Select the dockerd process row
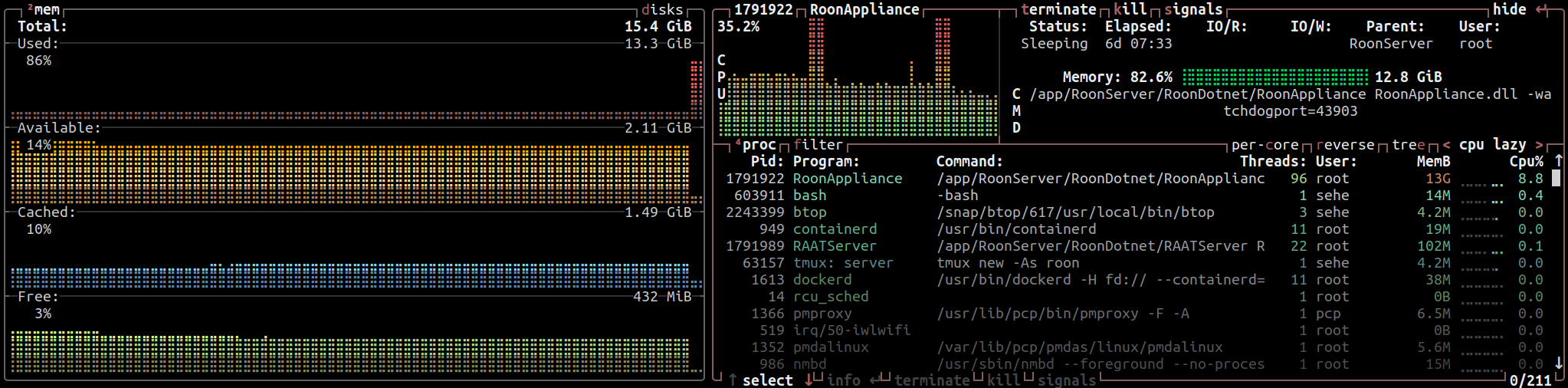This screenshot has width=1568, height=388. coord(1134,280)
